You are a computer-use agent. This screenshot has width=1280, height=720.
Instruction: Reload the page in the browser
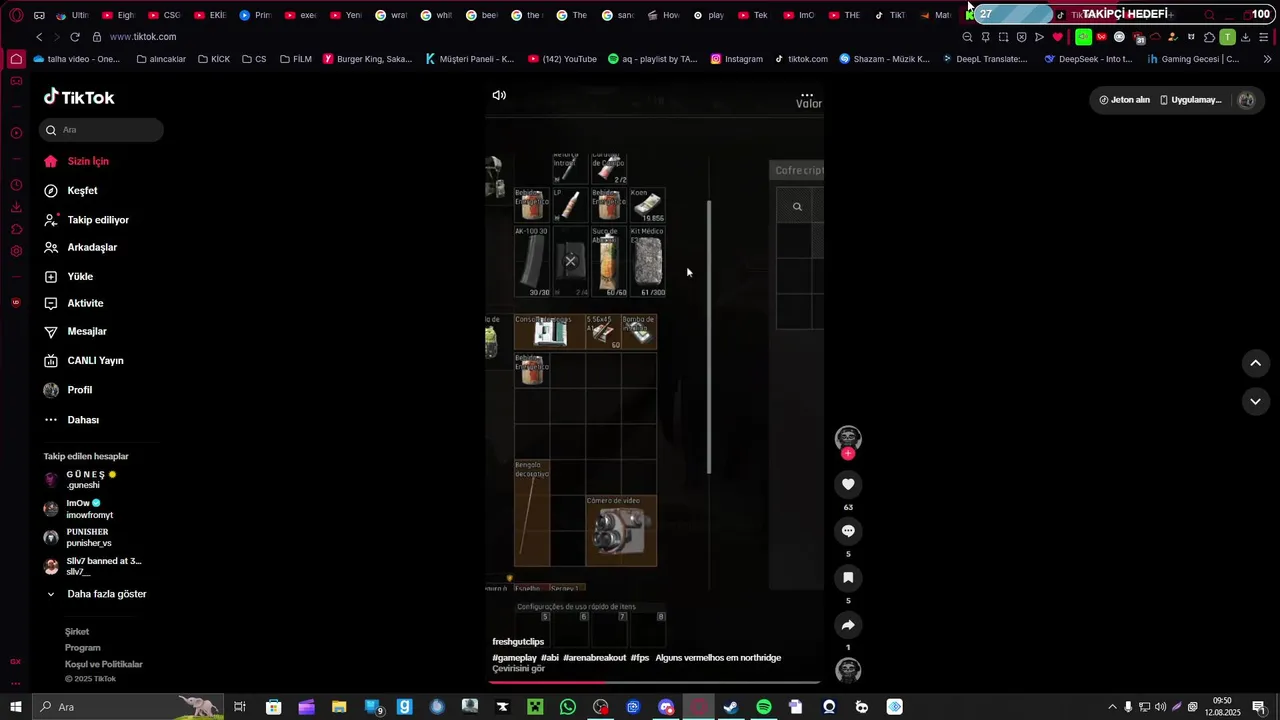tap(75, 37)
